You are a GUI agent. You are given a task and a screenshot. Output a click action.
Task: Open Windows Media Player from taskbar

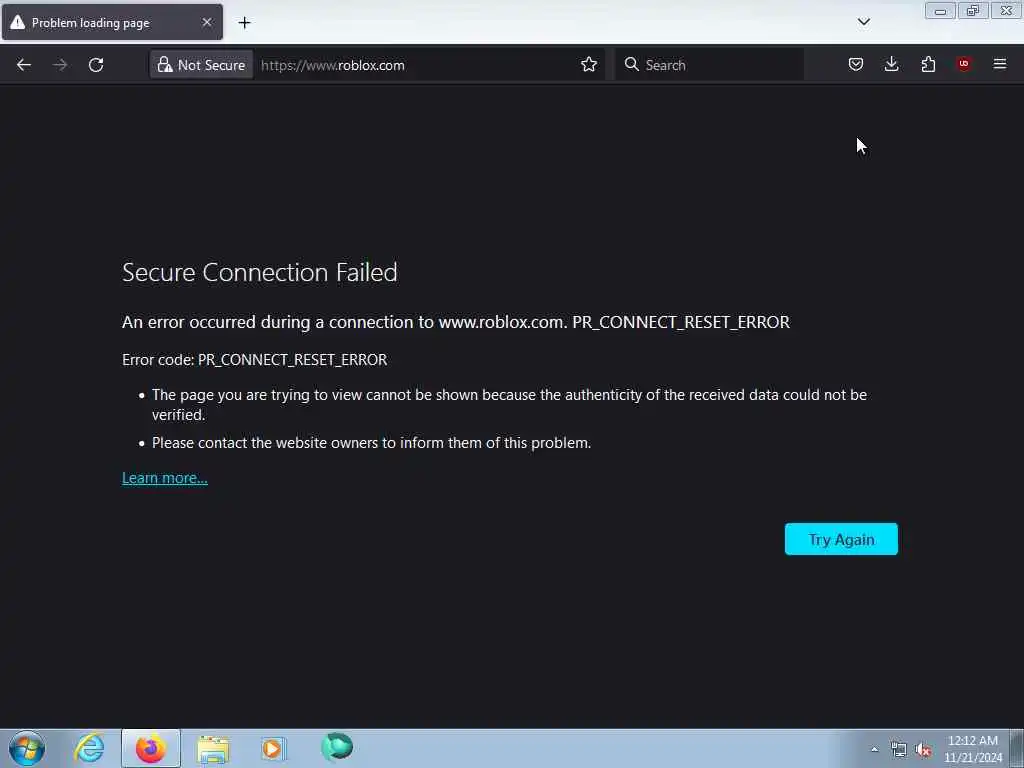(273, 748)
